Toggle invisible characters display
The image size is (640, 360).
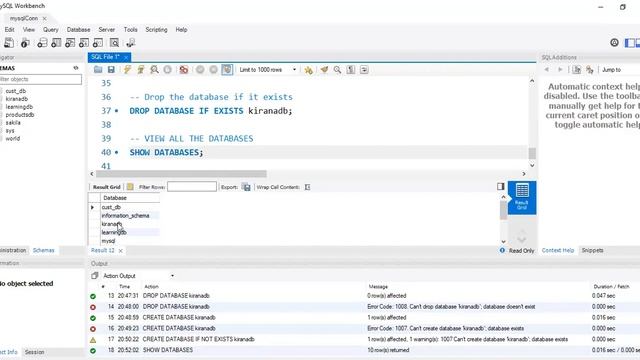351,70
